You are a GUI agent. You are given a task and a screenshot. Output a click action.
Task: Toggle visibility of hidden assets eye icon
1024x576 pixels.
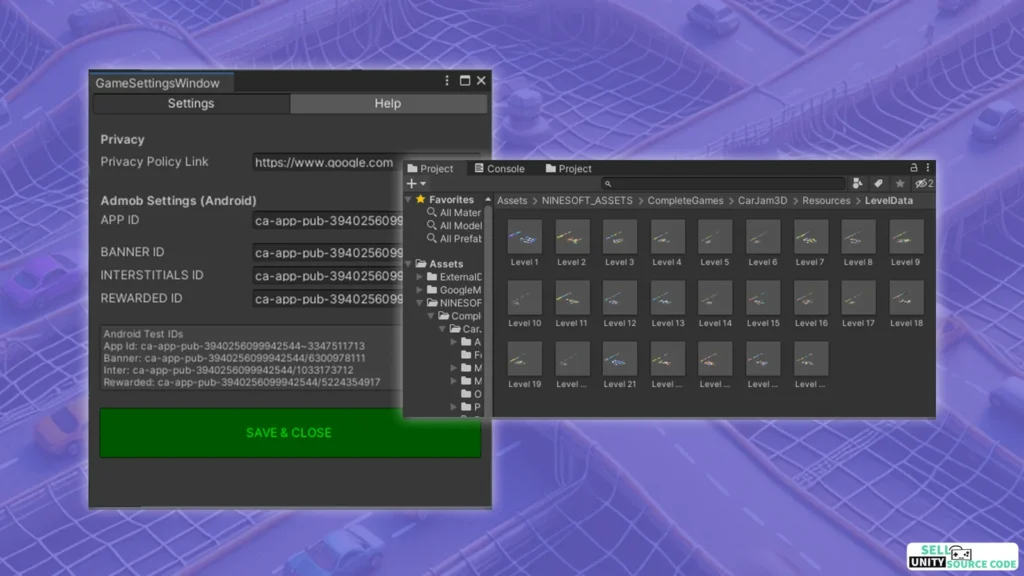tap(921, 184)
